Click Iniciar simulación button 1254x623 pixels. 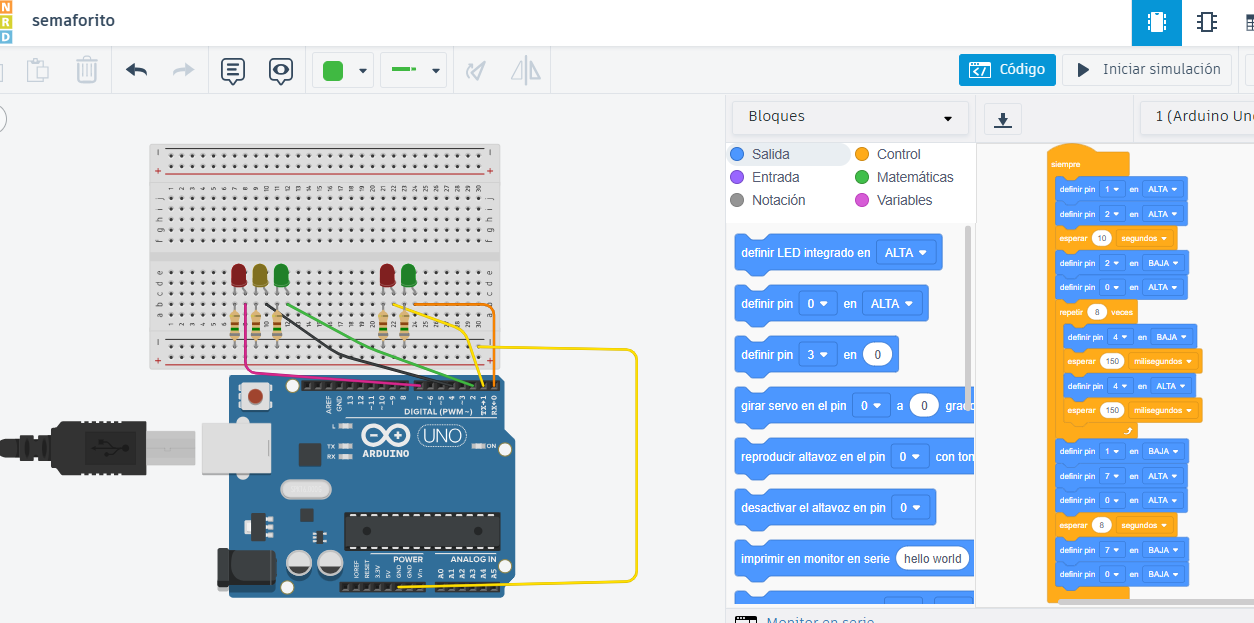click(1147, 70)
